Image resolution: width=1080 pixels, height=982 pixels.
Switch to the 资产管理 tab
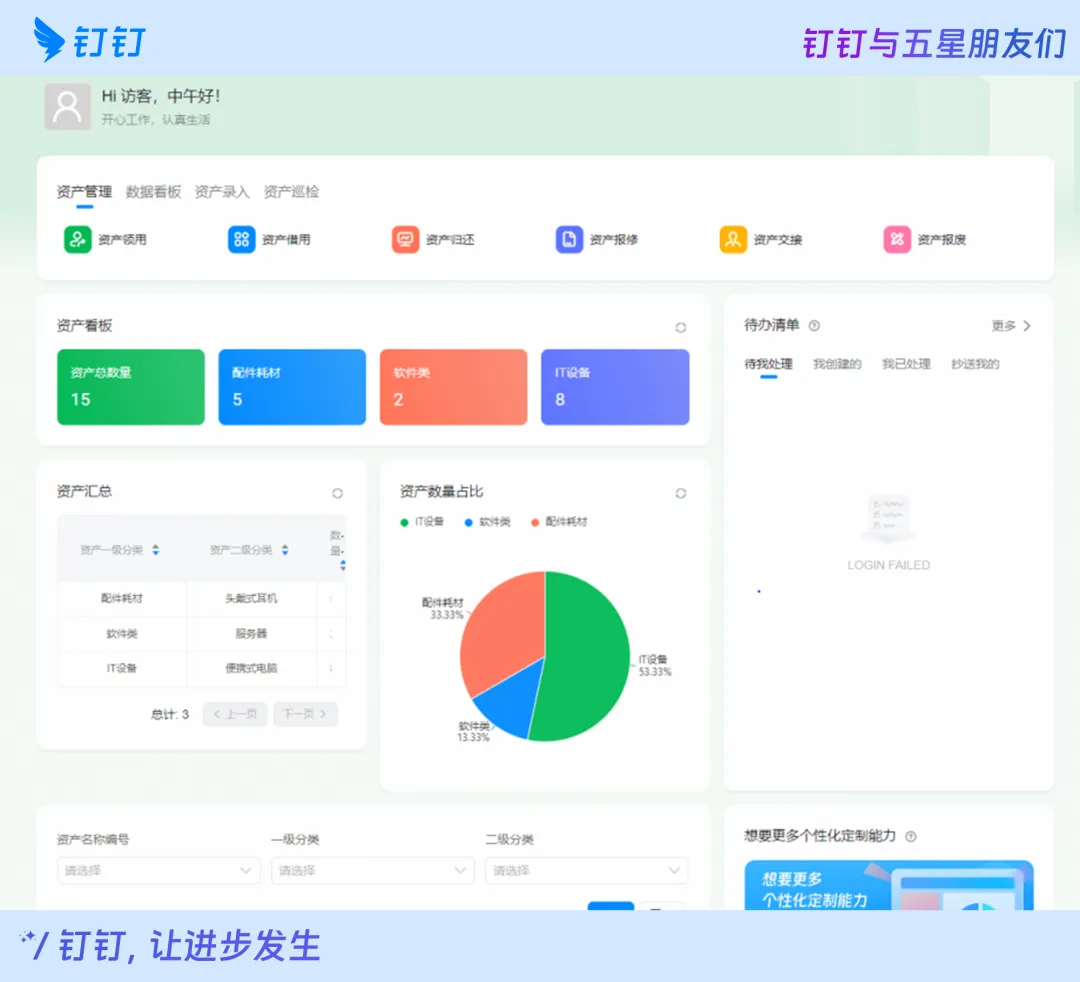(x=84, y=191)
